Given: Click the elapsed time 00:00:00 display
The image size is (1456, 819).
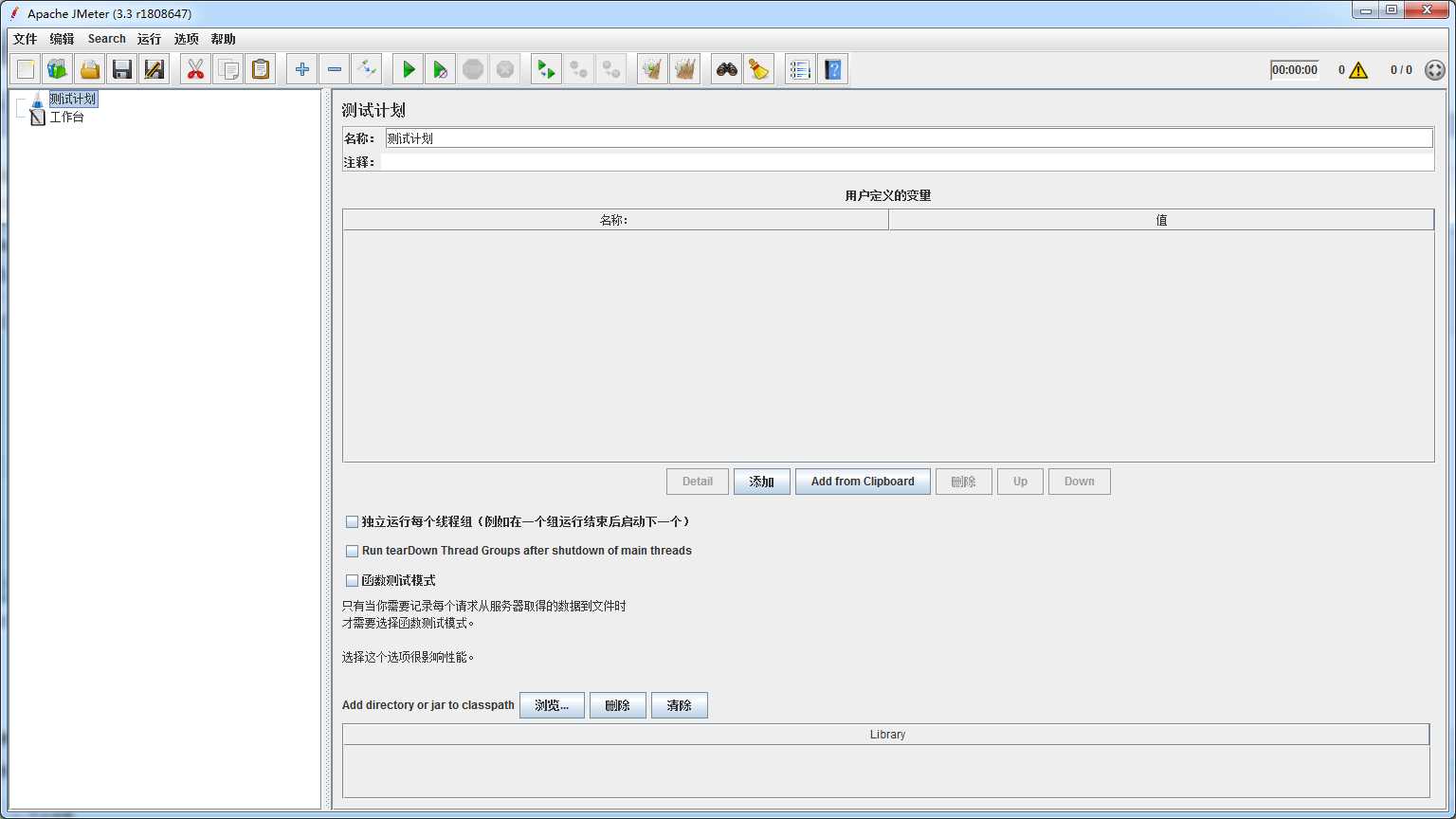Looking at the screenshot, I should coord(1295,70).
